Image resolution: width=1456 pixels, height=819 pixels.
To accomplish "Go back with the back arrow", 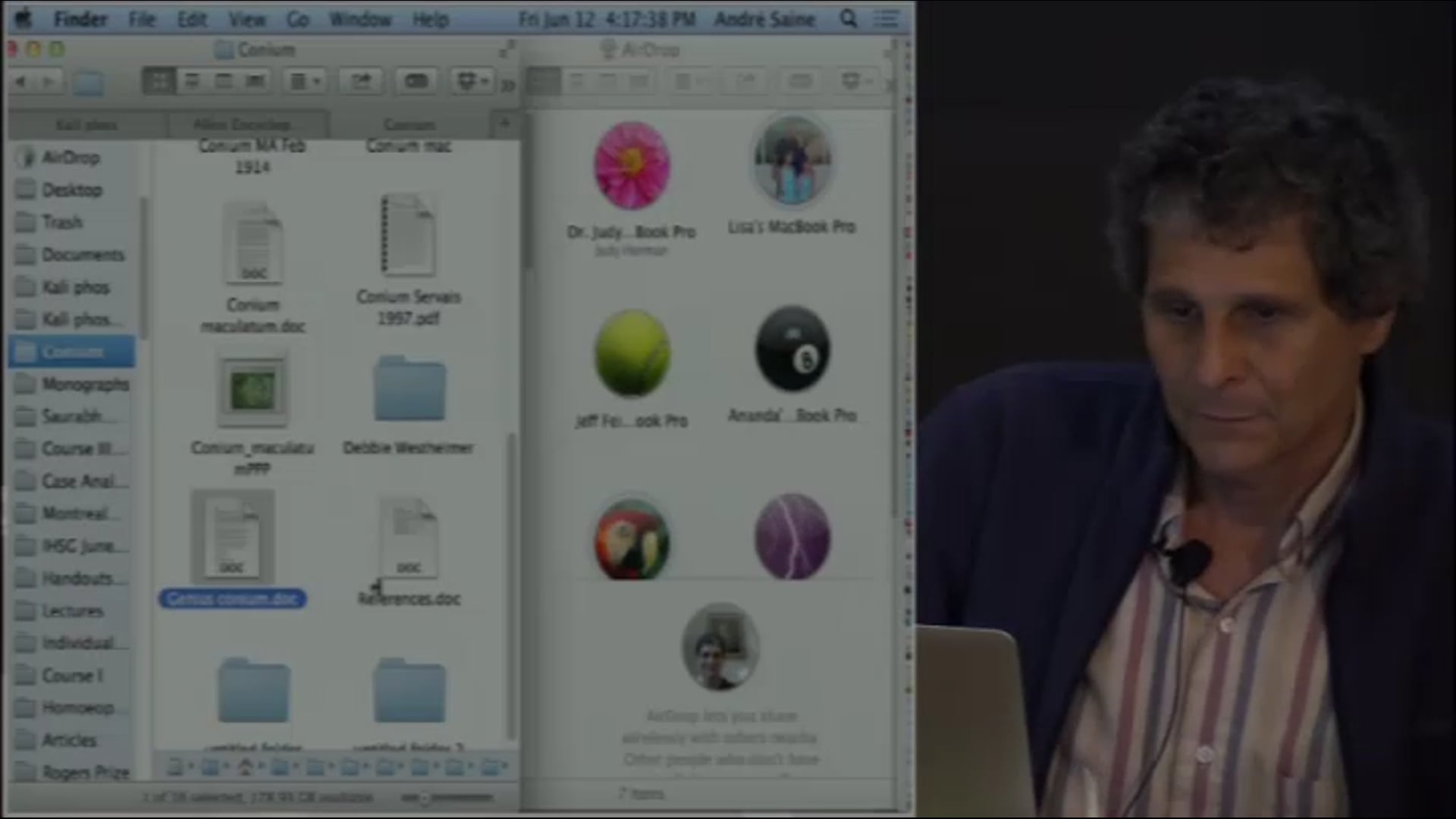I will (x=20, y=81).
